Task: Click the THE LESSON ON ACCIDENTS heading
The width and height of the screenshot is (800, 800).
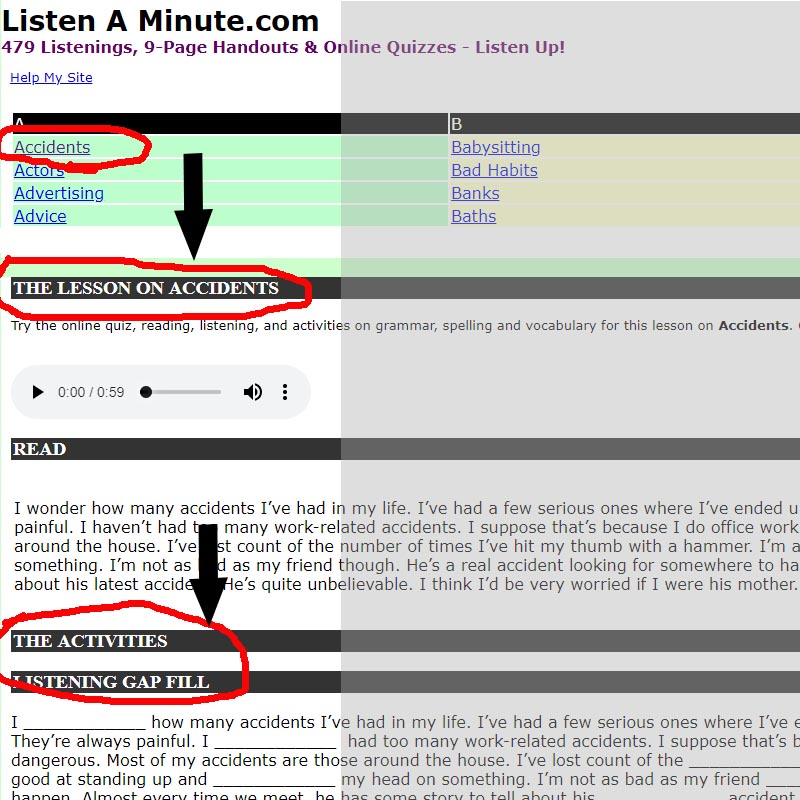Action: tap(145, 288)
